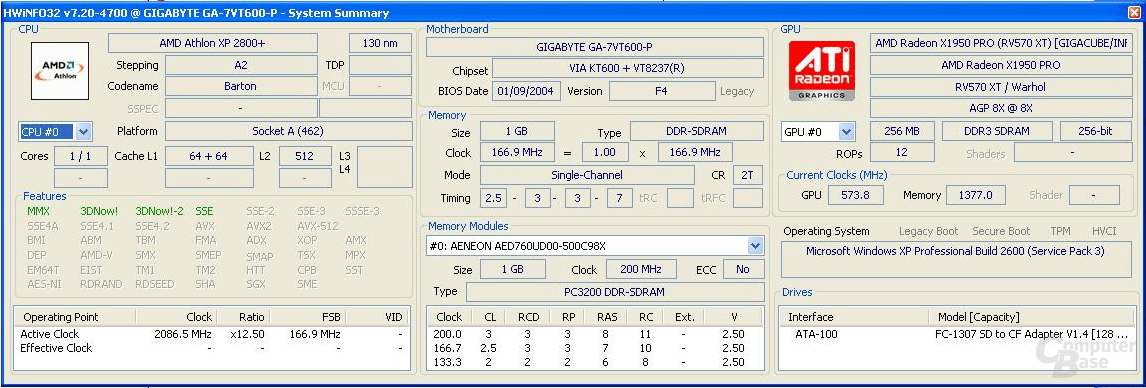Screen dimensions: 1146x388
Task: Click the first Timing value 2.5
Action: point(493,198)
